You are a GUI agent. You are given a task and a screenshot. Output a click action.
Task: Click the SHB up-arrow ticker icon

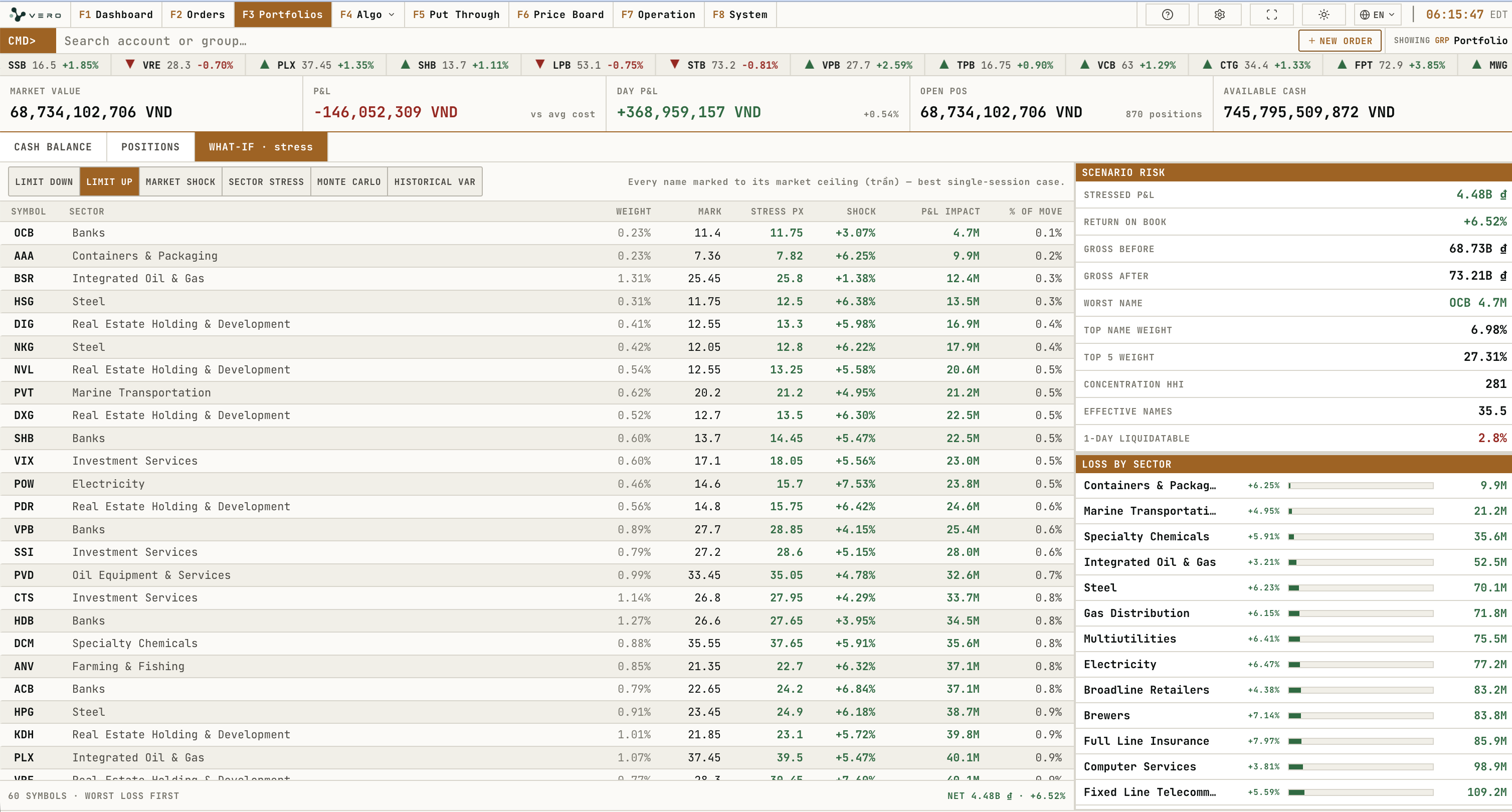tap(405, 65)
